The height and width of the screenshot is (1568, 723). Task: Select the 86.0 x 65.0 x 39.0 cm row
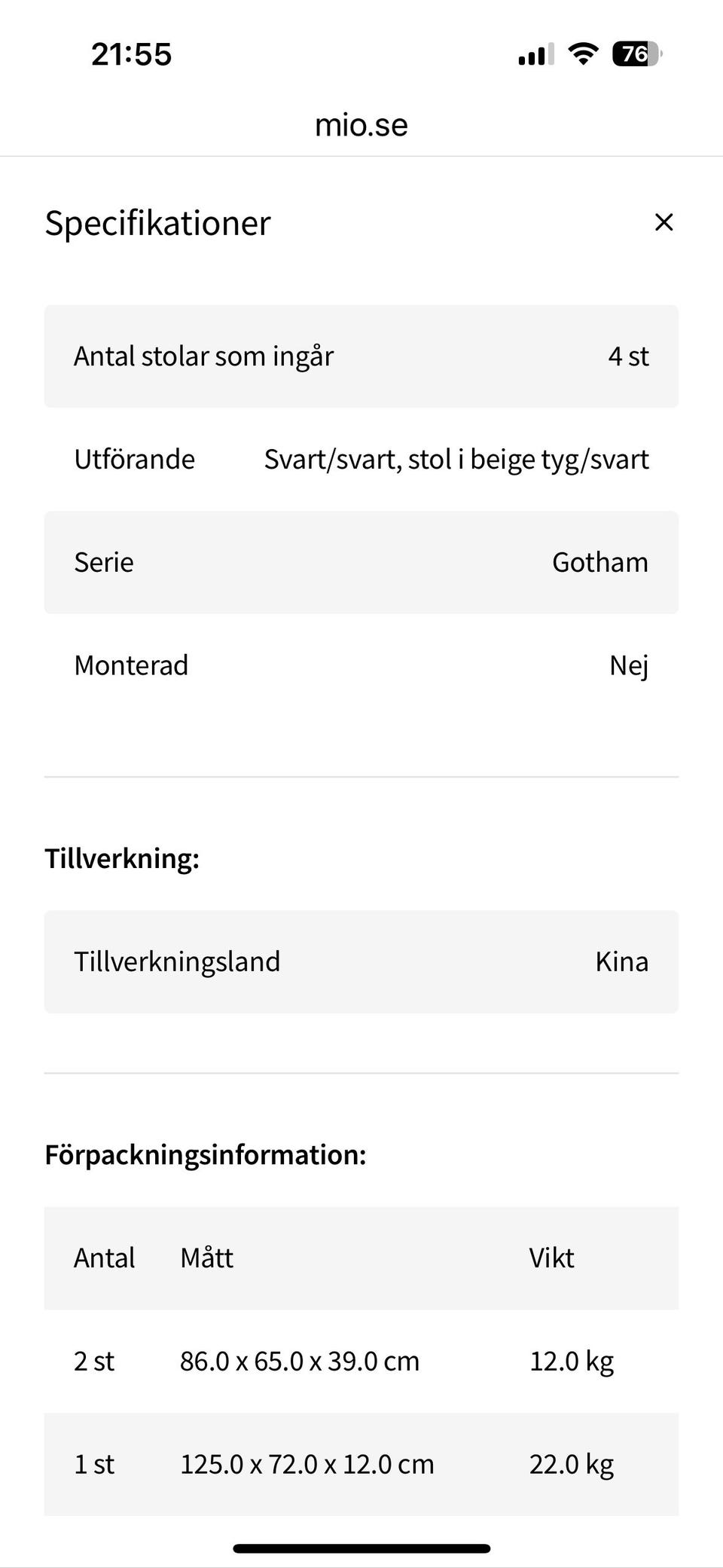pos(361,1361)
